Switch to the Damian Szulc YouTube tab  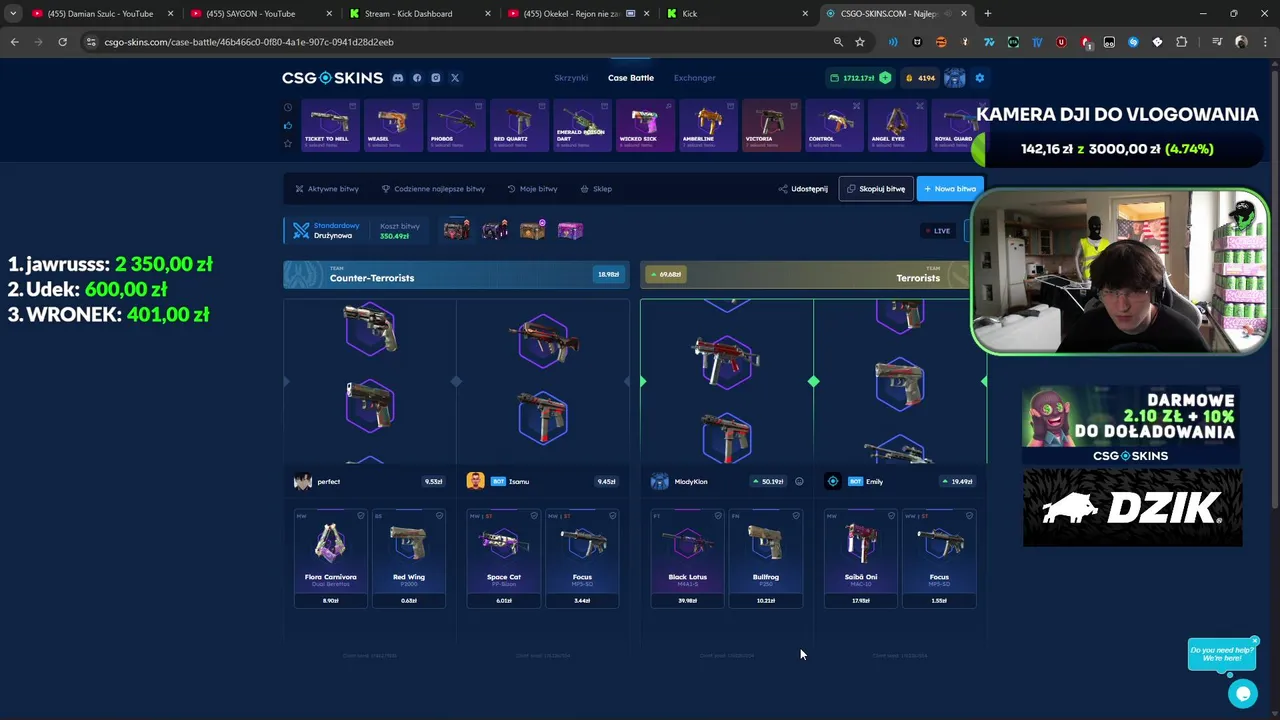(x=100, y=14)
